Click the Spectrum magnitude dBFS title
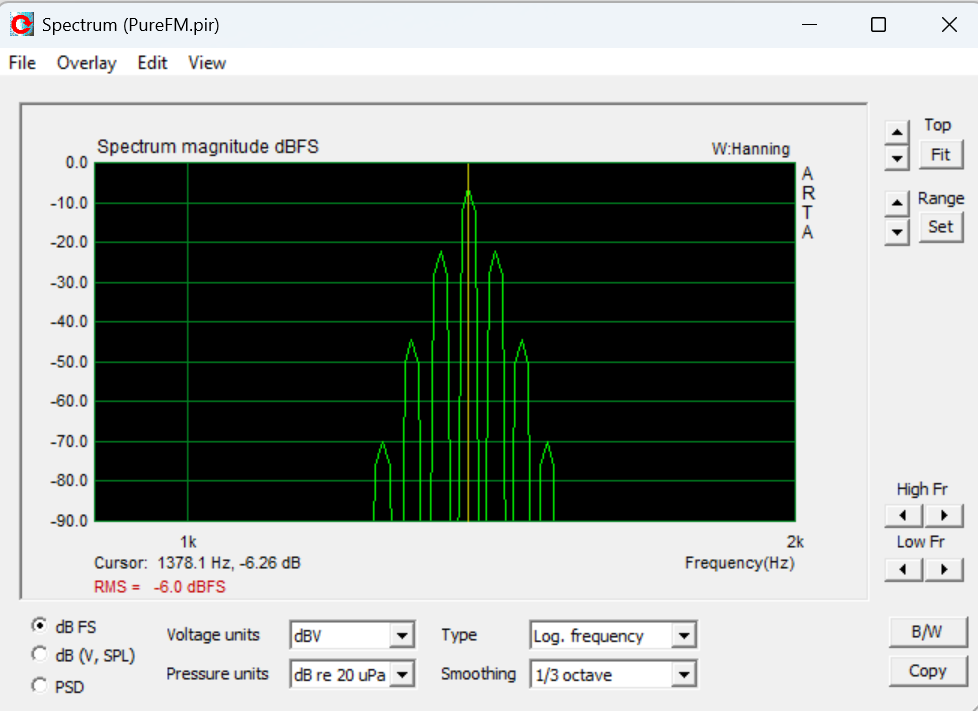This screenshot has height=711, width=978. [x=208, y=147]
